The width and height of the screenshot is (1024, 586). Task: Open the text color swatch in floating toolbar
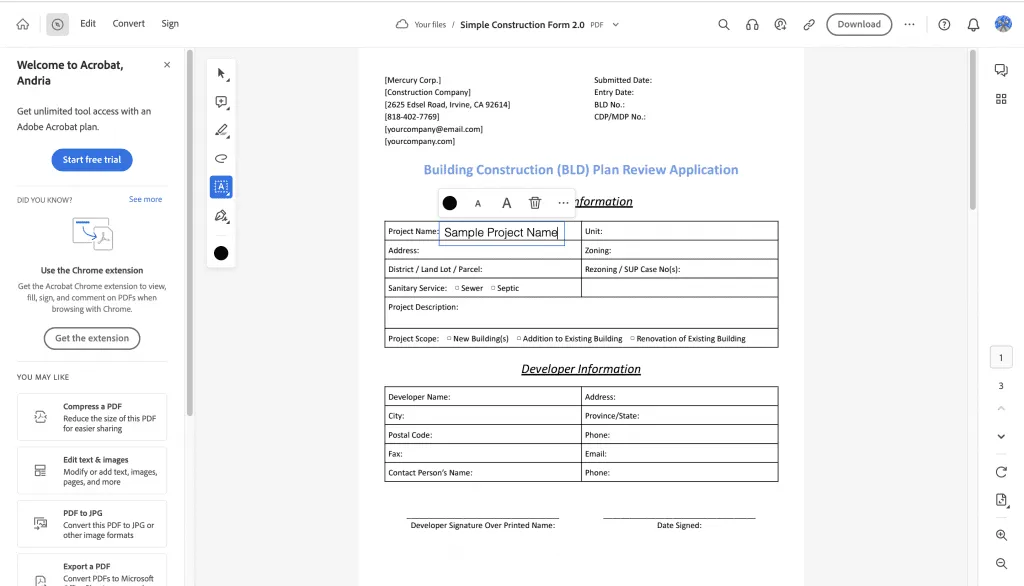click(x=449, y=202)
